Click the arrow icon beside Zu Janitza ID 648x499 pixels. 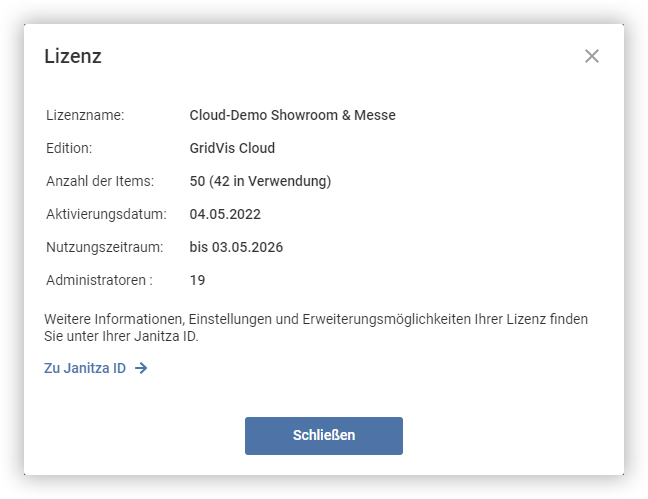(x=141, y=368)
